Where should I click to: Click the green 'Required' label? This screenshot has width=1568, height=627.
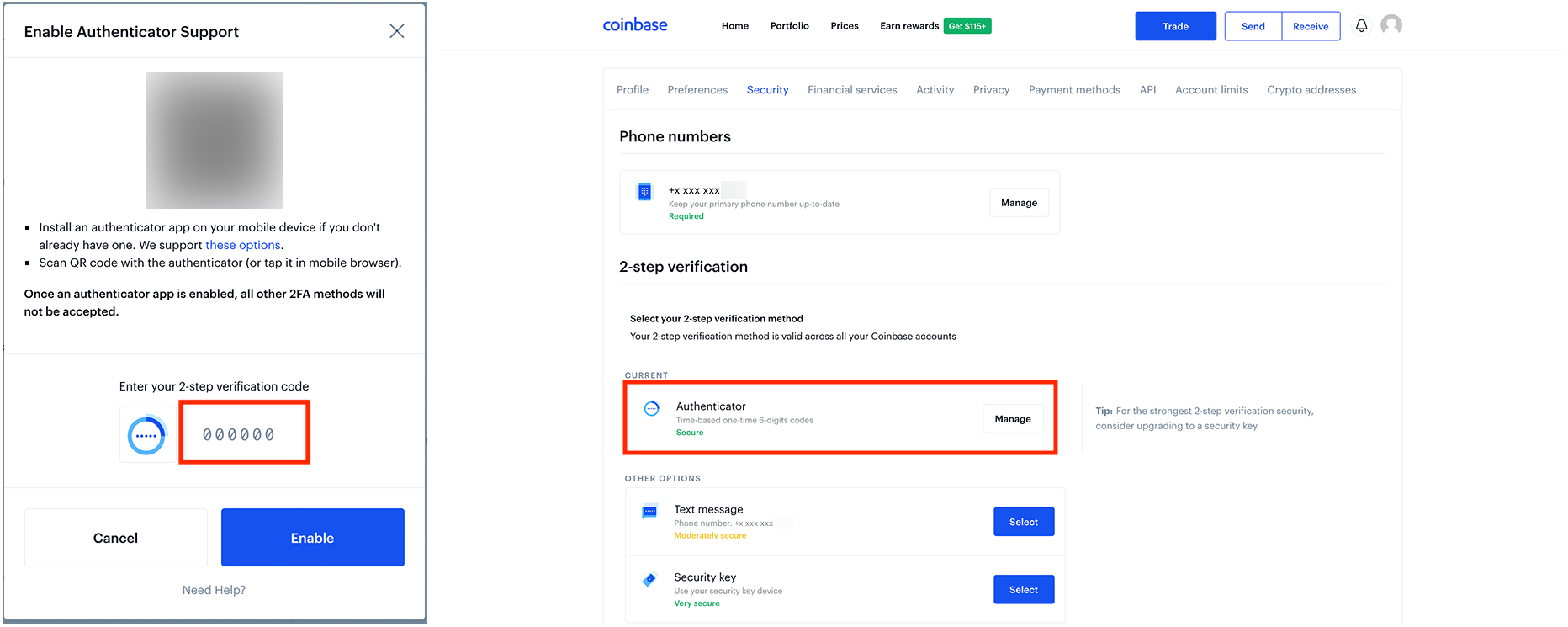click(x=686, y=216)
